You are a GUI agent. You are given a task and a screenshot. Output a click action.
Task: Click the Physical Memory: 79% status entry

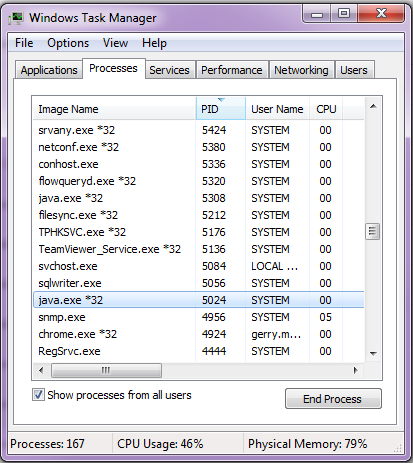[x=307, y=444]
